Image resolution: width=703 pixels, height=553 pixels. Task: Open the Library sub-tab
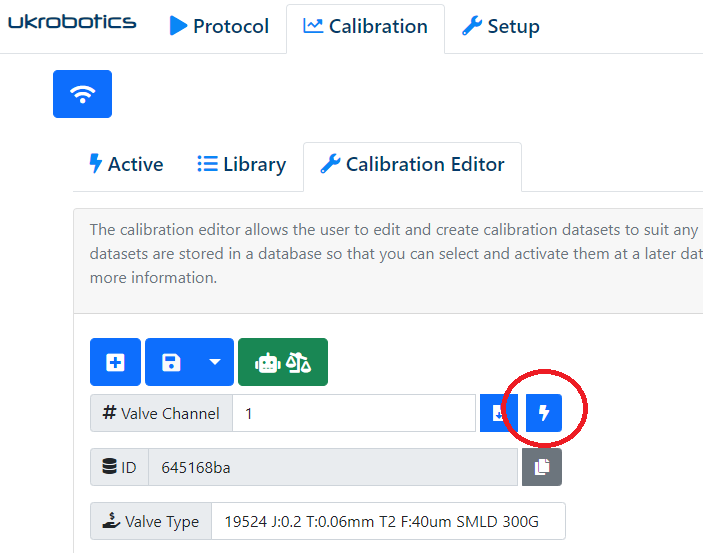click(241, 165)
